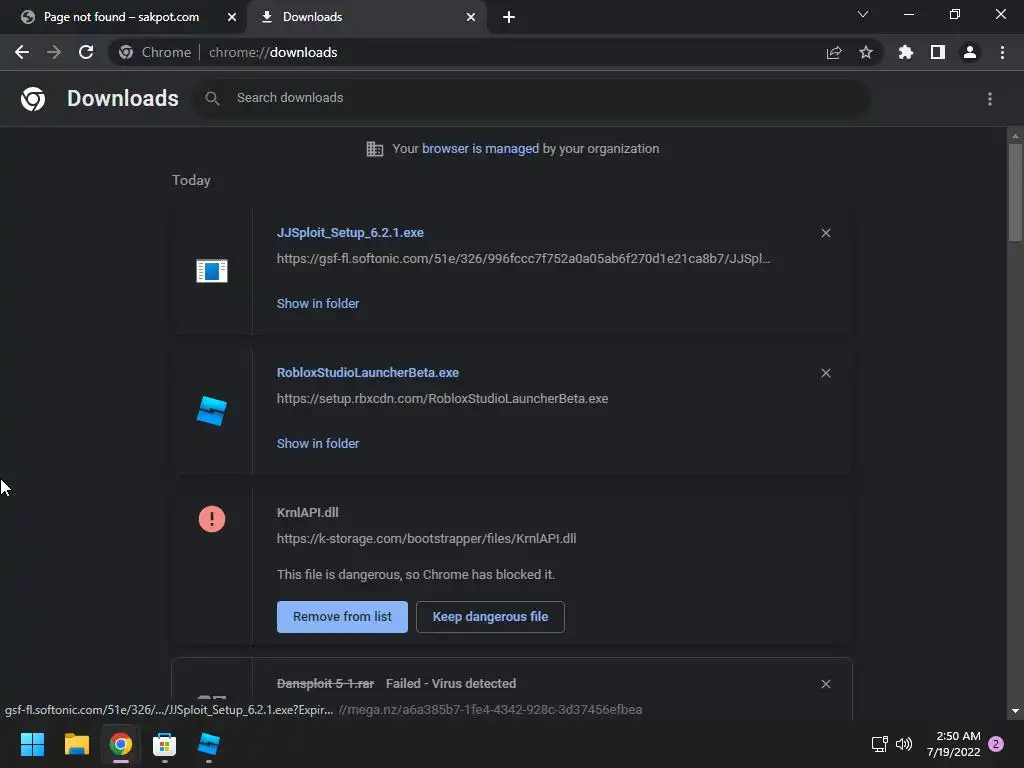Click the red warning icon for KrnlAPI.dll
Screen dimensions: 1024x768
[212, 519]
